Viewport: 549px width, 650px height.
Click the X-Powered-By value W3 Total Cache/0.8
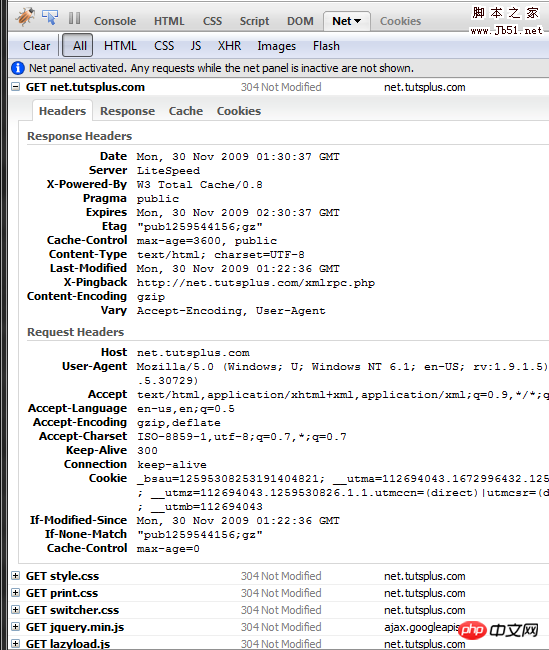[200, 185]
